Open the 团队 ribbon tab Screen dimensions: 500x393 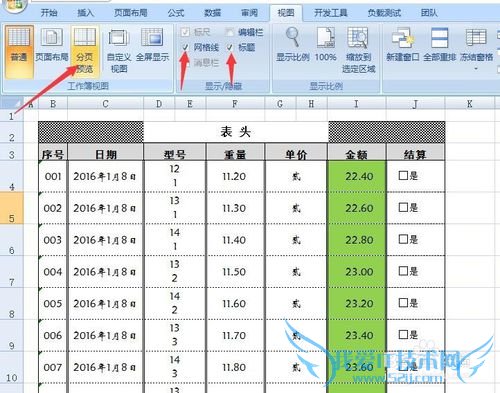tap(429, 13)
